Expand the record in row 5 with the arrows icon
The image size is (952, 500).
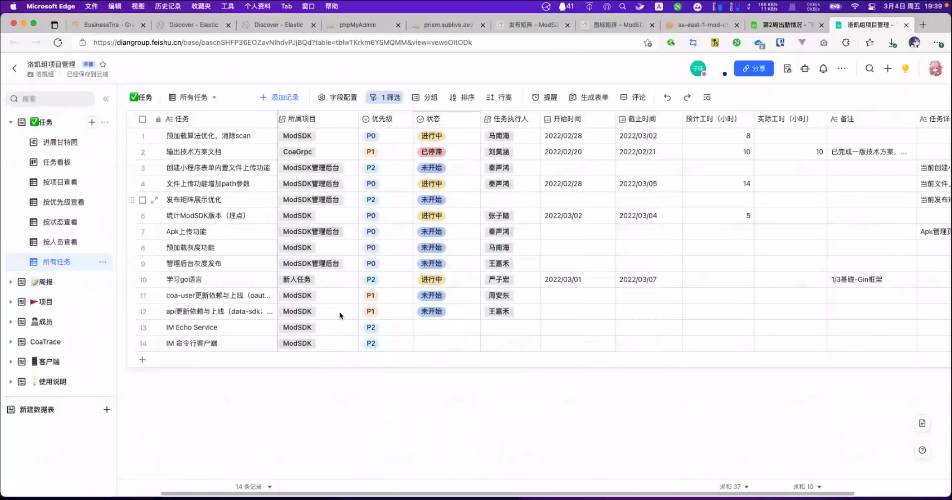coord(154,200)
